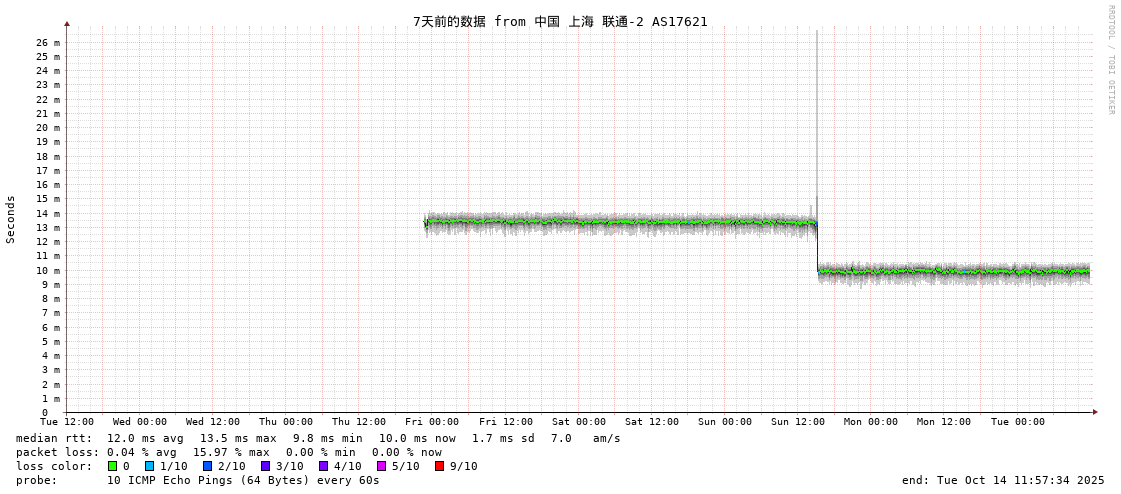This screenshot has height=494, width=1121.
Task: Click the '12.0 ms avg' value
Action: 145,438
